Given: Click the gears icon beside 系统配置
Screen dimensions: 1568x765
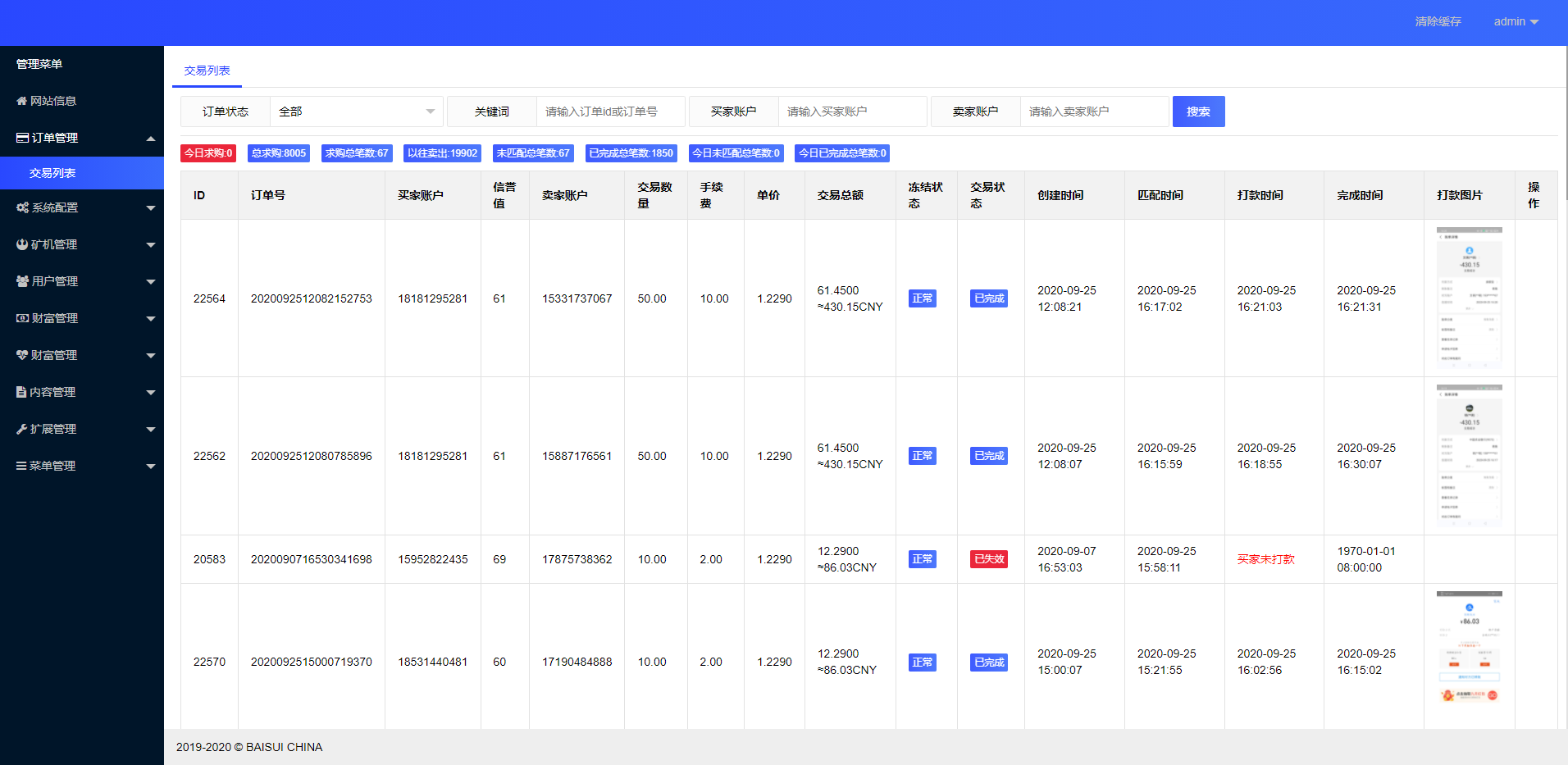Looking at the screenshot, I should (22, 207).
